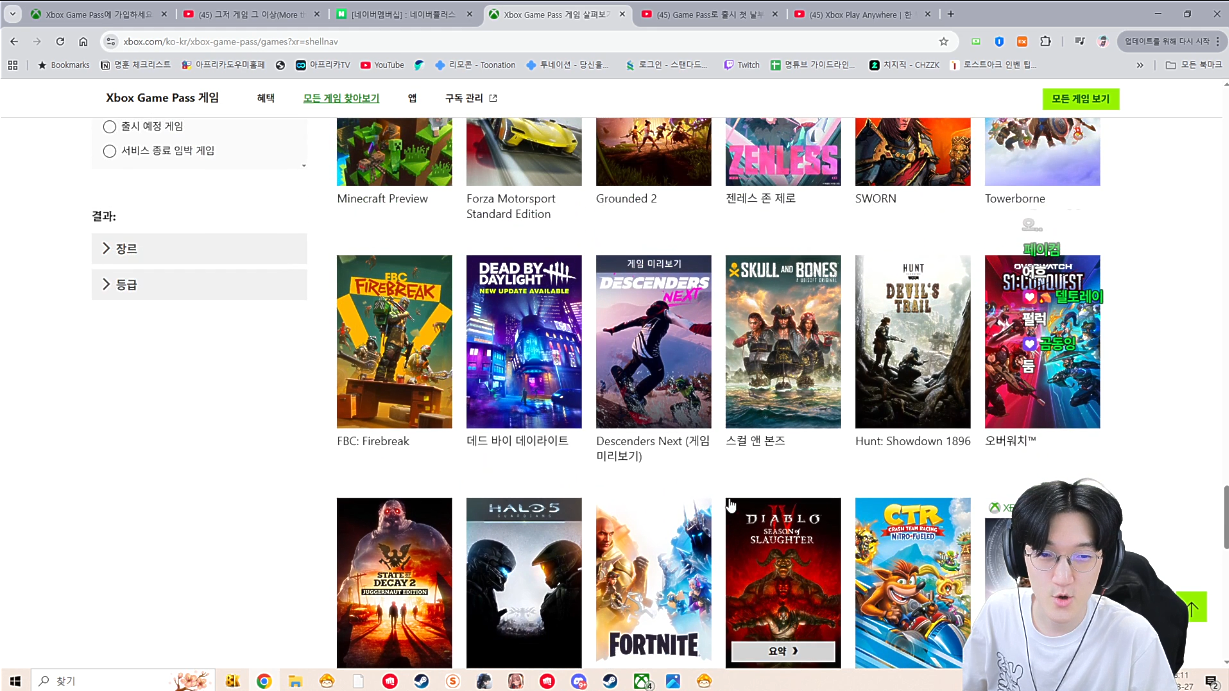
Task: Click the green 모든 게임 보기 button
Action: [x=1080, y=99]
